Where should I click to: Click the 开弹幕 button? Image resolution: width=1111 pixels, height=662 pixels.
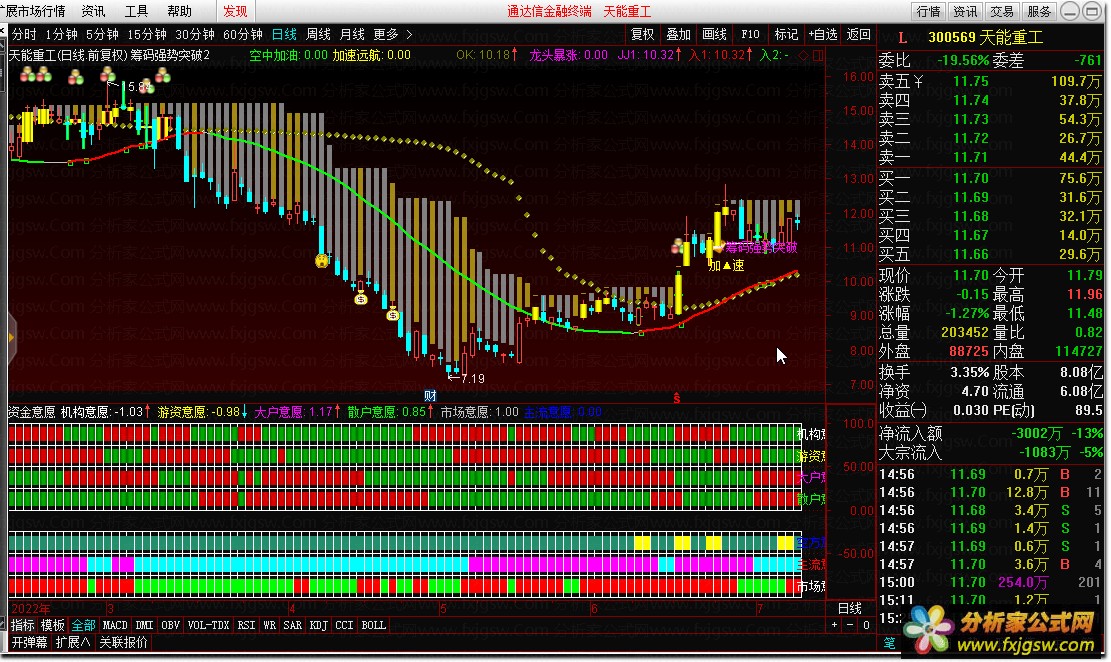click(x=30, y=643)
